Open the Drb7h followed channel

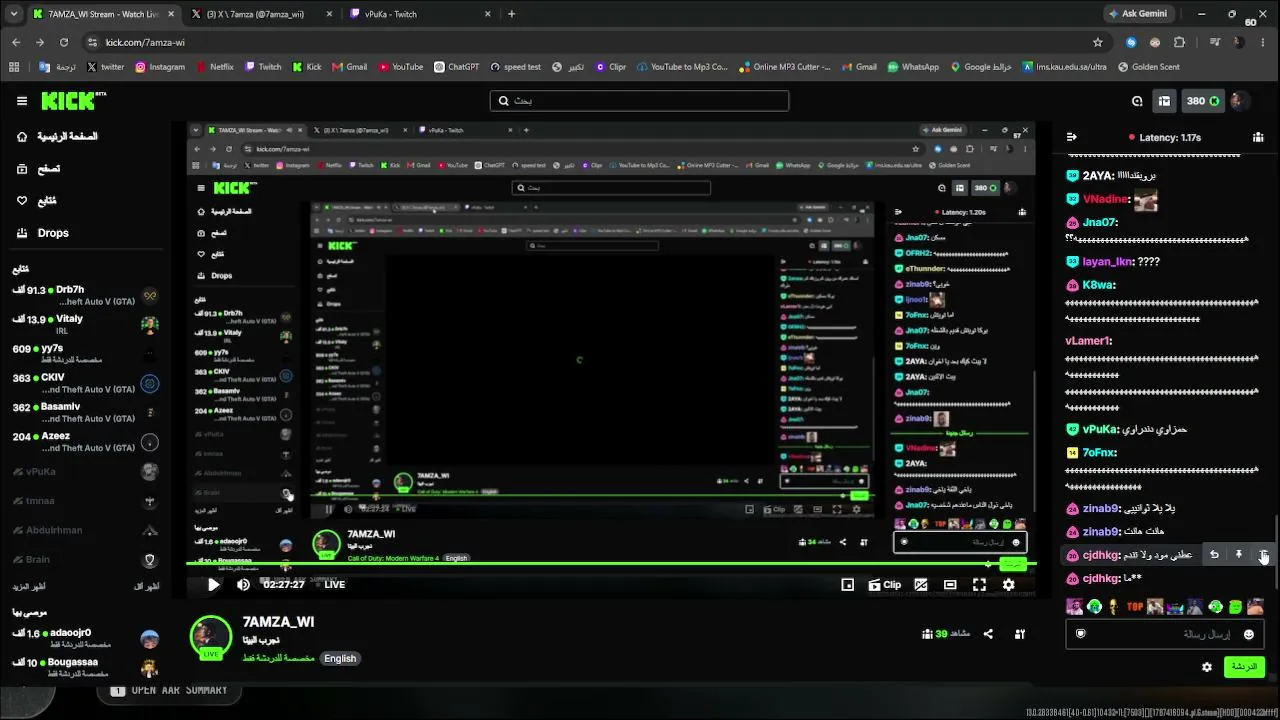pyautogui.click(x=86, y=295)
